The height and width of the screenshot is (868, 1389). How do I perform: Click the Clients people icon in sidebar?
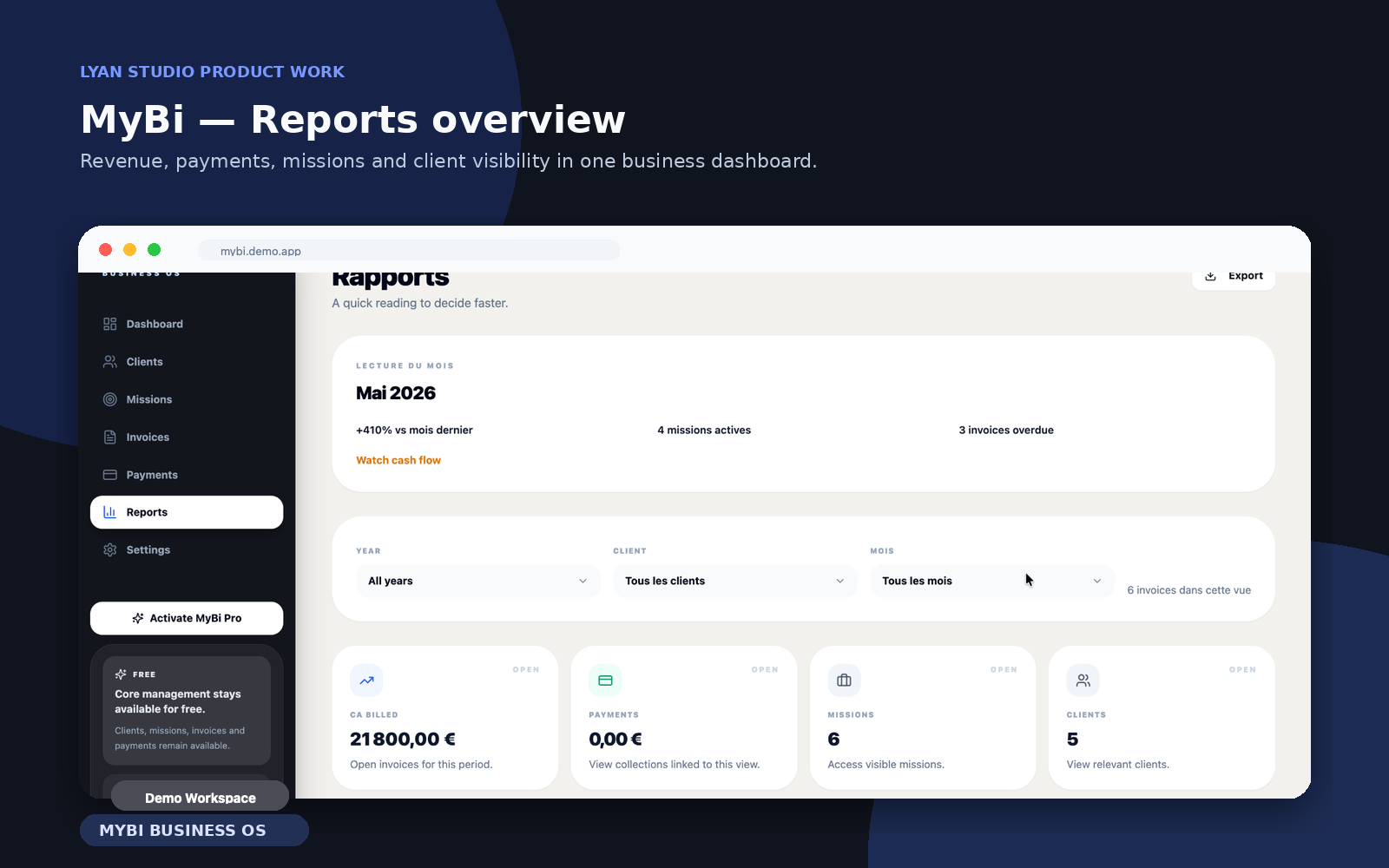(109, 362)
